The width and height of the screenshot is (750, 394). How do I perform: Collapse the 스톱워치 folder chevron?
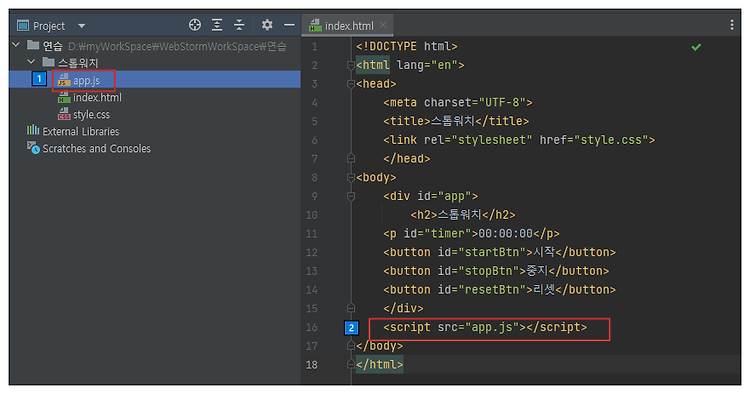[x=32, y=62]
